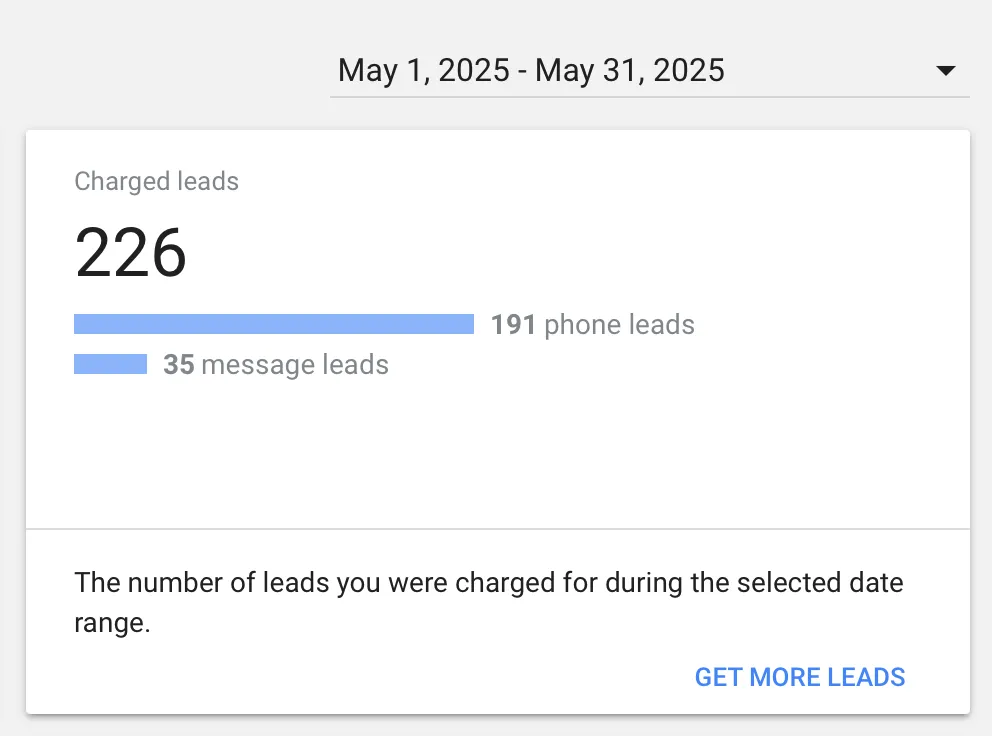Click the divider above the description text
992x736 pixels.
click(x=497, y=529)
